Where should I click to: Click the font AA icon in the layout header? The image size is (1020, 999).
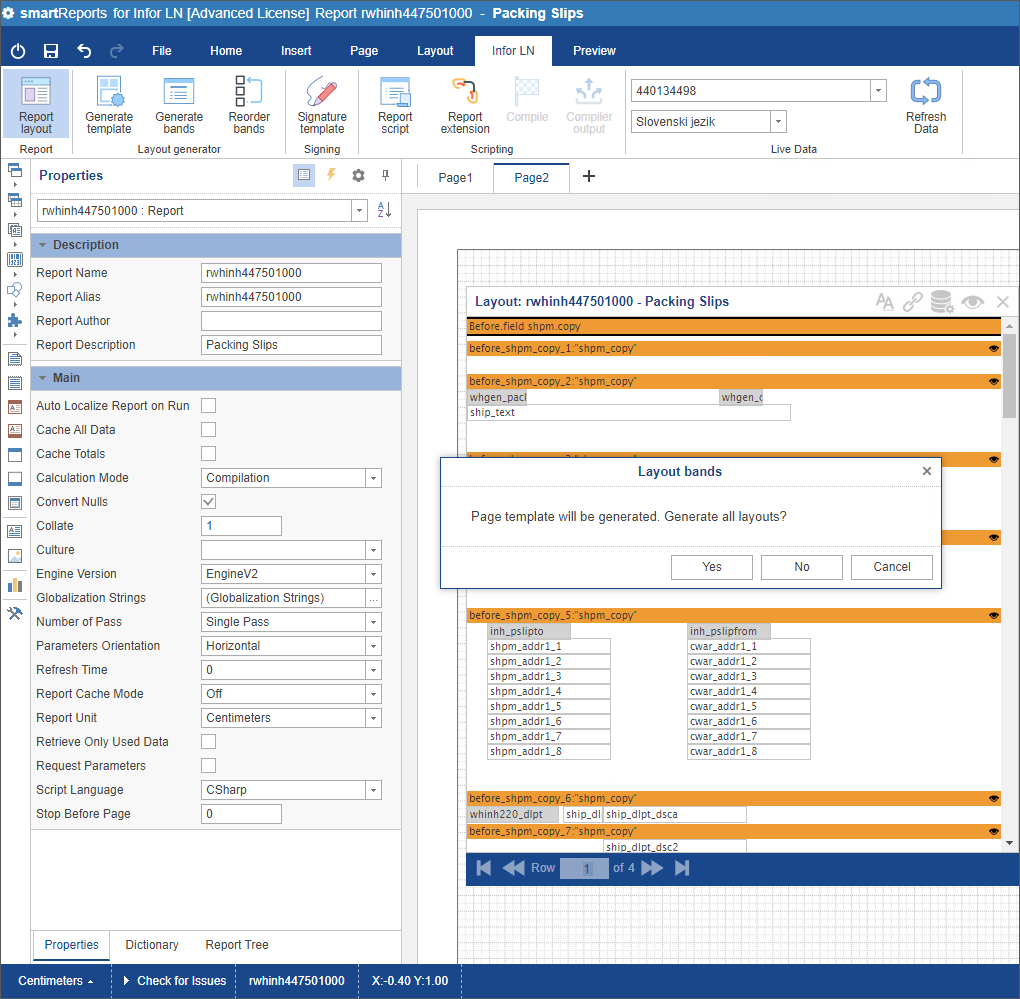coord(885,302)
